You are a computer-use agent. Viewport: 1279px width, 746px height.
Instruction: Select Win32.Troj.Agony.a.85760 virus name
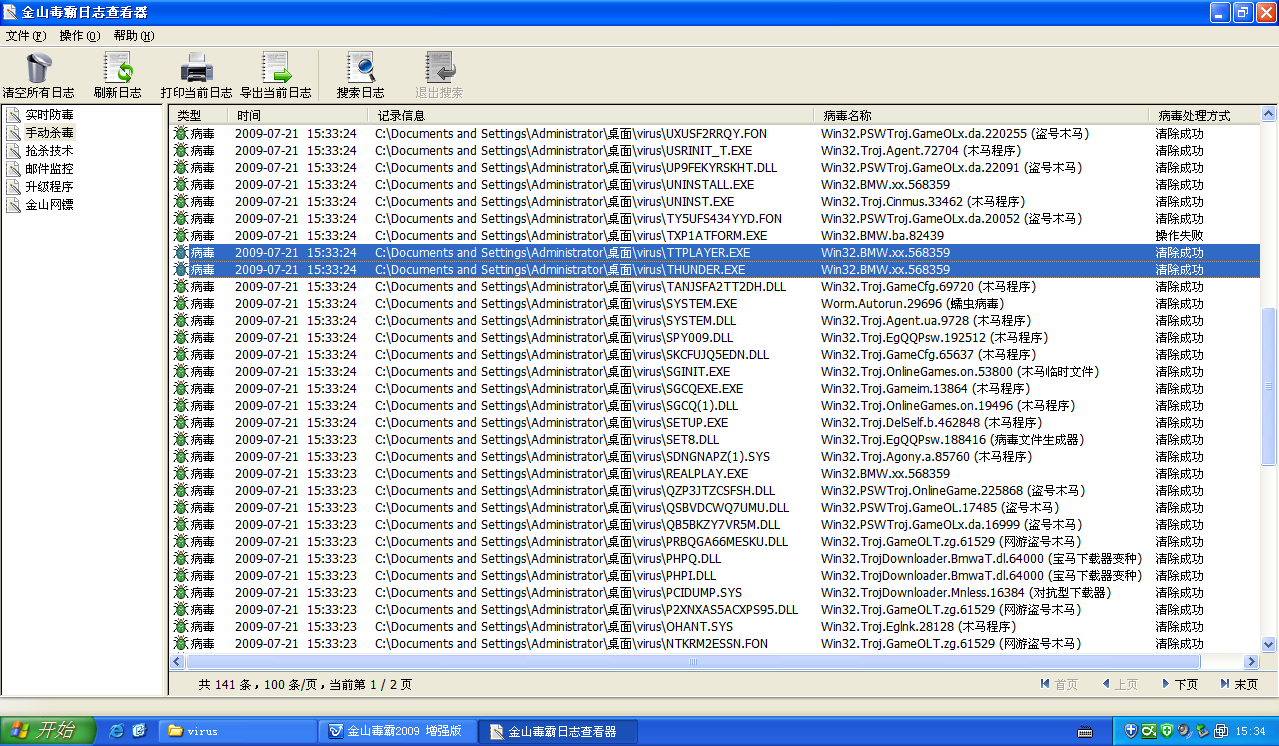tap(926, 457)
